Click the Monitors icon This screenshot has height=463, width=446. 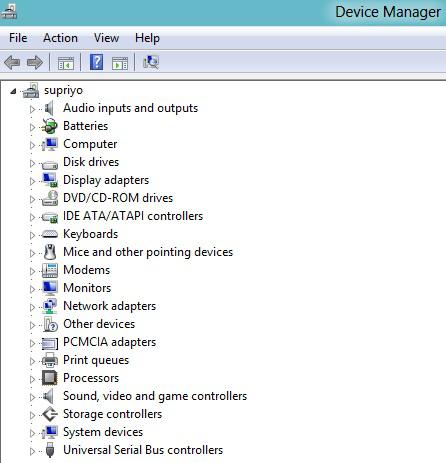click(50, 288)
